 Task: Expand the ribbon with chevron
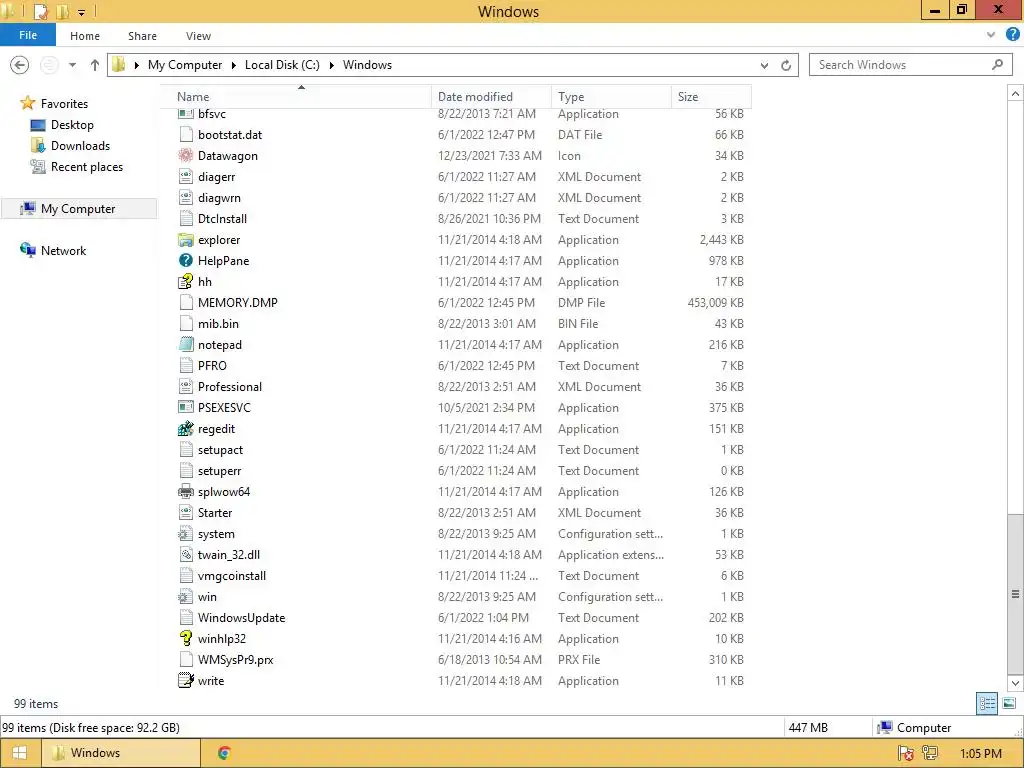click(991, 35)
